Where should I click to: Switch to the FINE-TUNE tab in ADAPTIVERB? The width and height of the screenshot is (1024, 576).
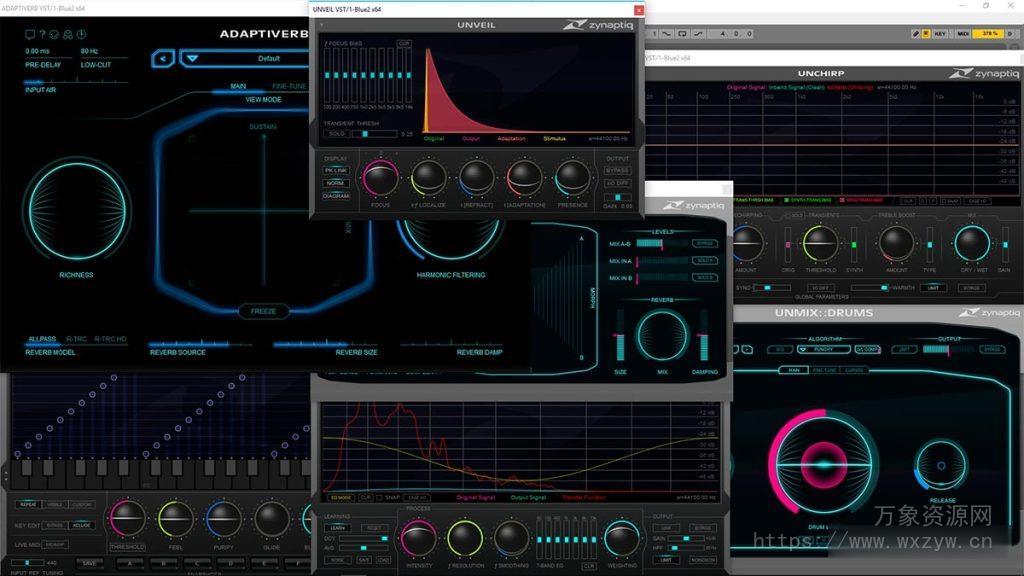point(289,85)
